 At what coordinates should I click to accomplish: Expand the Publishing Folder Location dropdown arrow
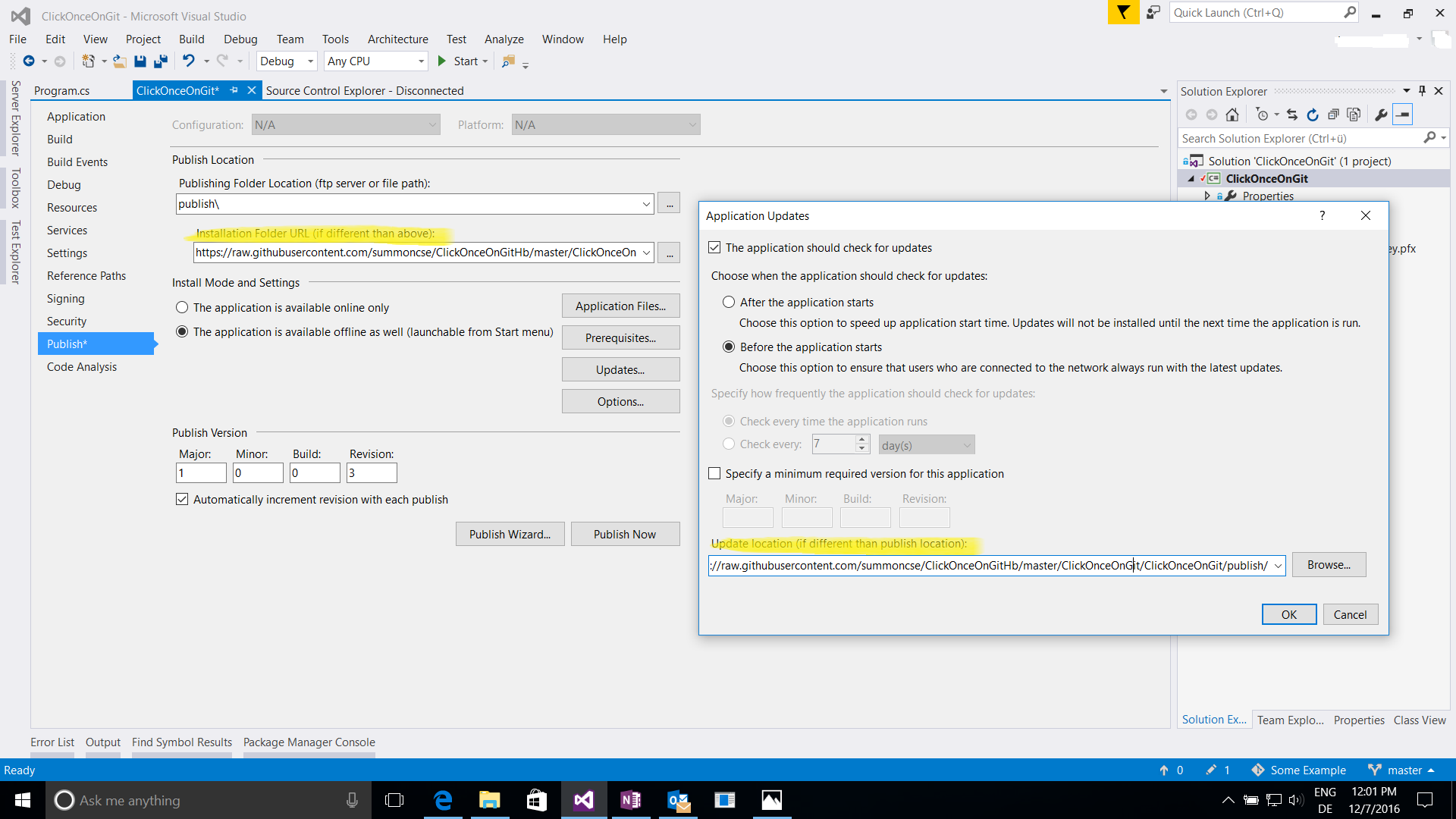(x=646, y=204)
